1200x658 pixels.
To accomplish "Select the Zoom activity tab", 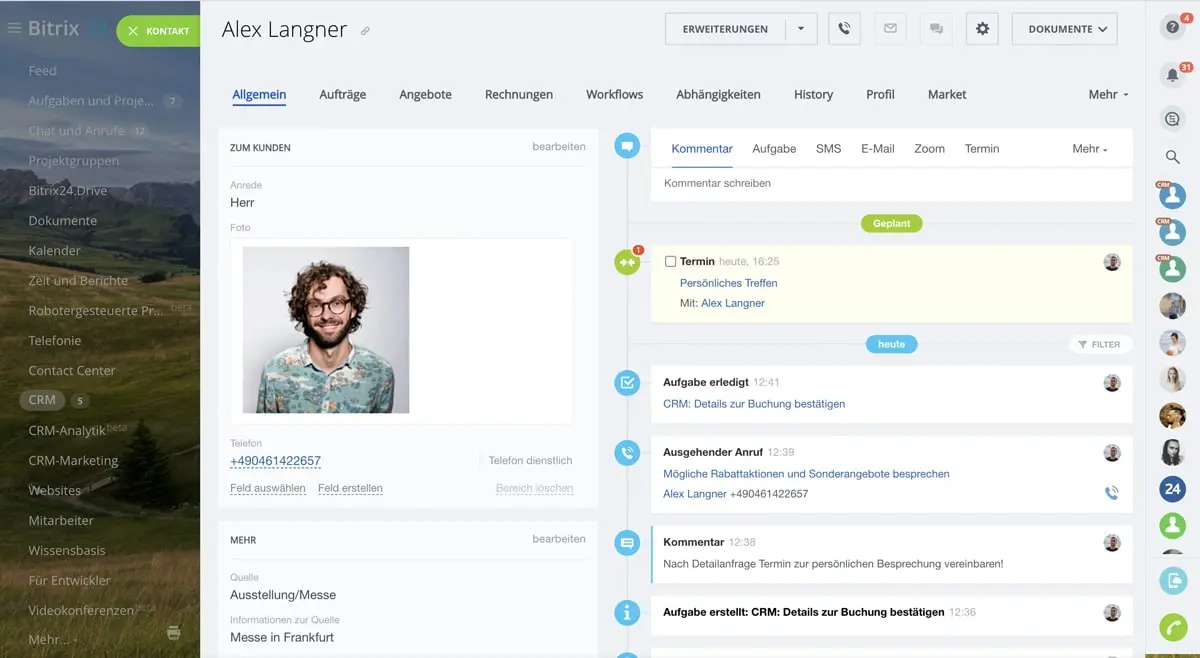I will 929,148.
